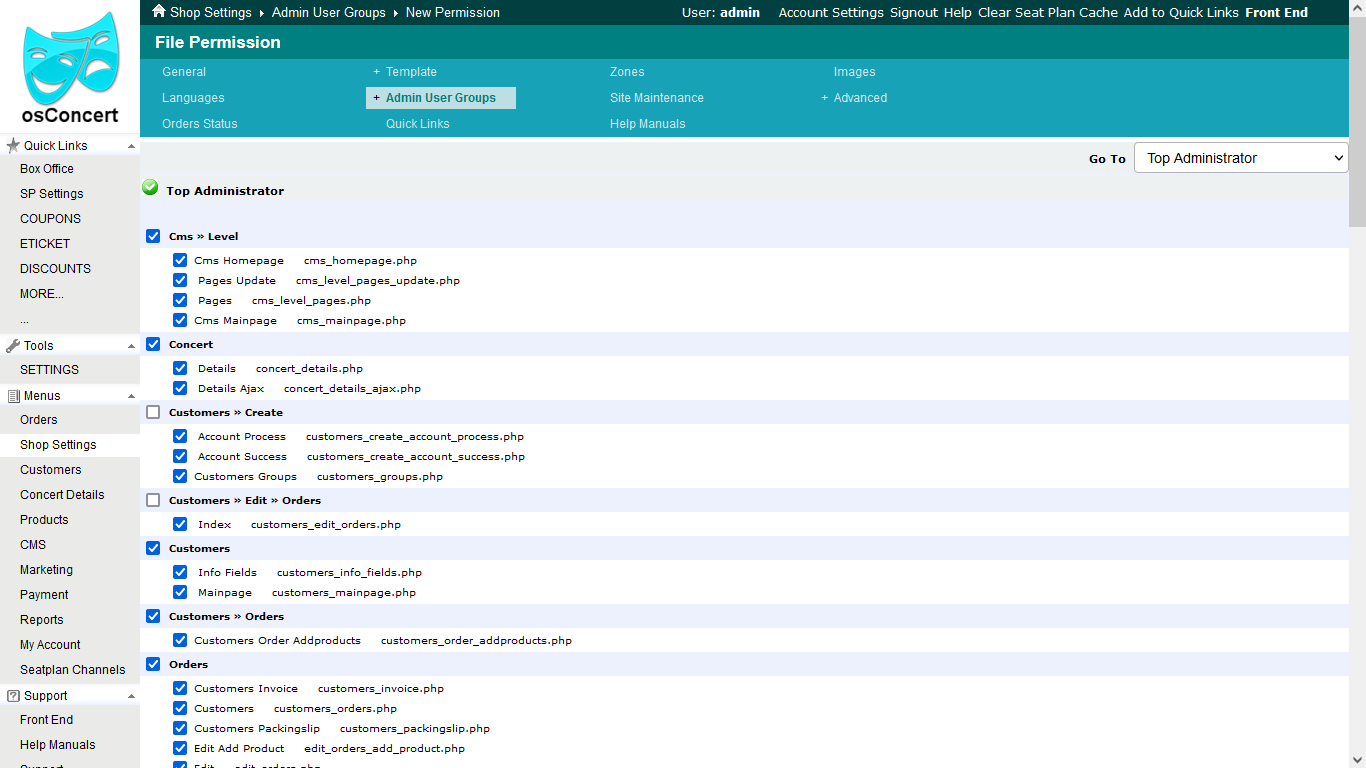Click the green checkmark beside Top Administrator

(150, 187)
